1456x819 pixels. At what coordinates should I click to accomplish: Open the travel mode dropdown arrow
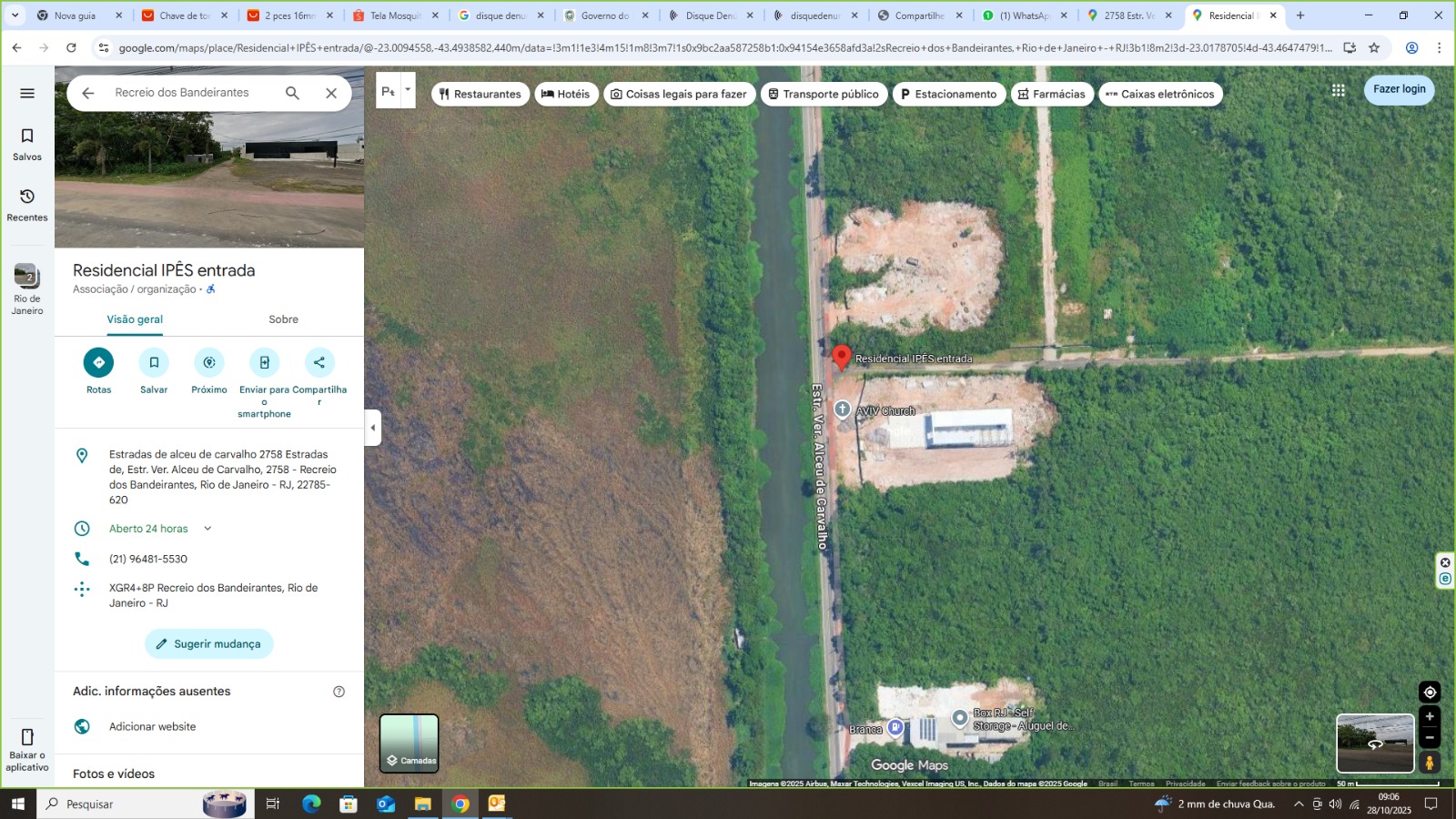click(408, 90)
